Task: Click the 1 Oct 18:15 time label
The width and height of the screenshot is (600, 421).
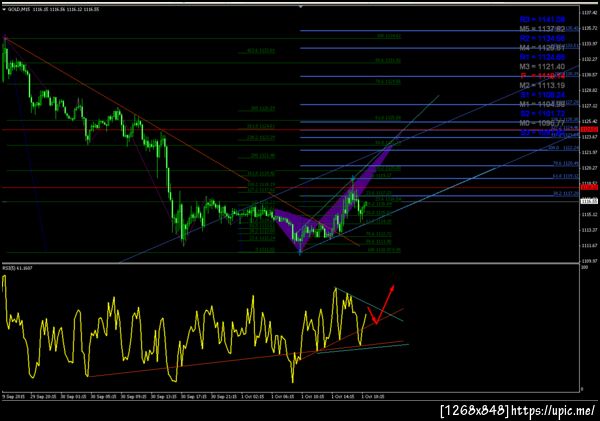Action: coord(373,397)
